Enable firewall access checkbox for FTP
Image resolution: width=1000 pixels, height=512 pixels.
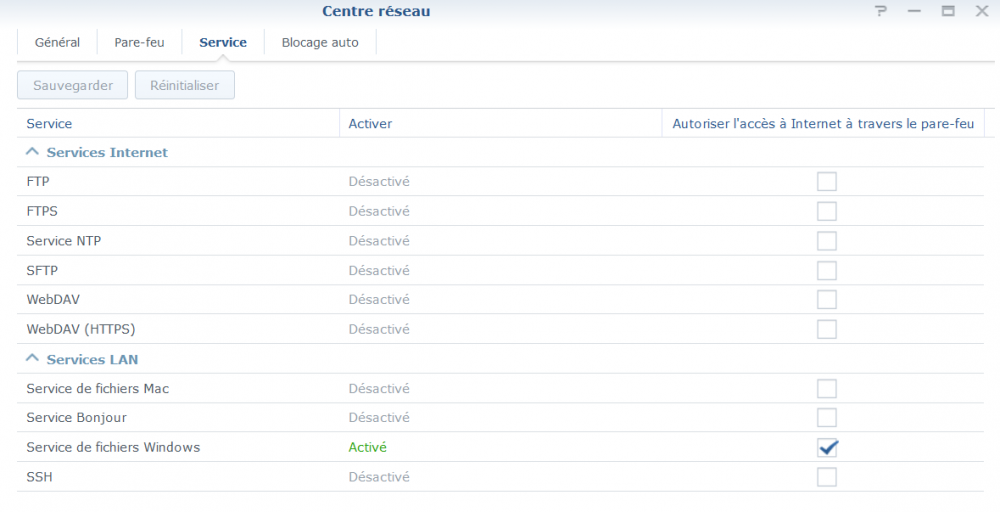(x=827, y=182)
